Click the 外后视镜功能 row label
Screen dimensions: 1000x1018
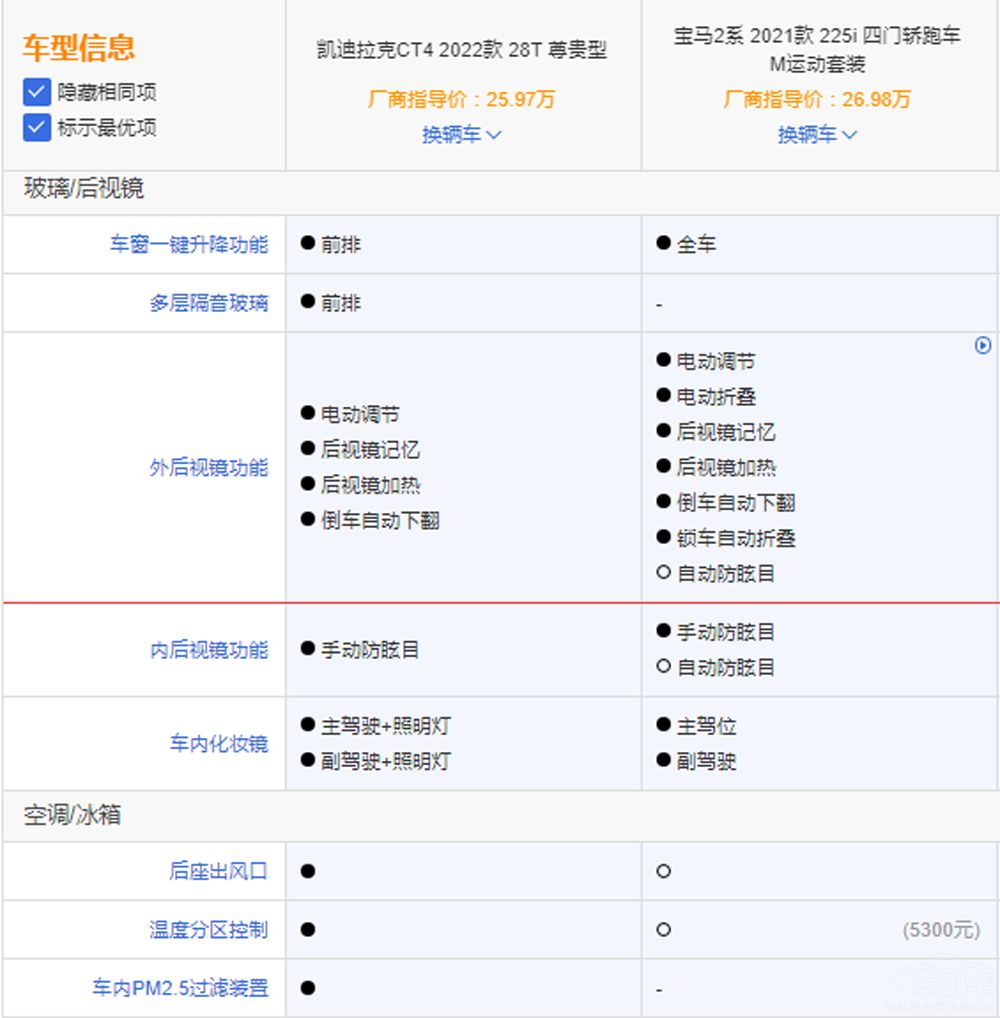[x=209, y=468]
